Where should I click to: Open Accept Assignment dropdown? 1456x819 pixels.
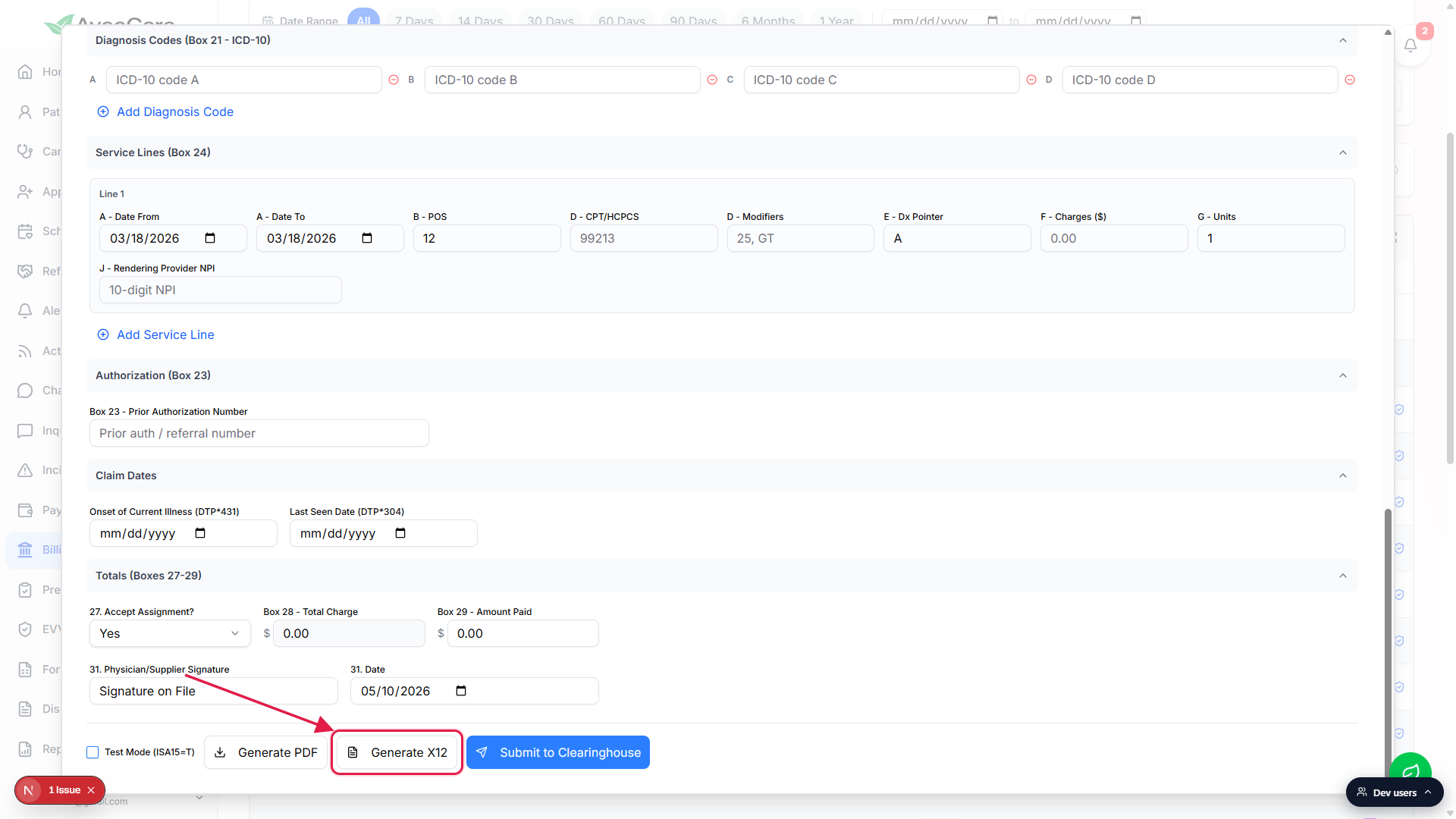point(170,633)
